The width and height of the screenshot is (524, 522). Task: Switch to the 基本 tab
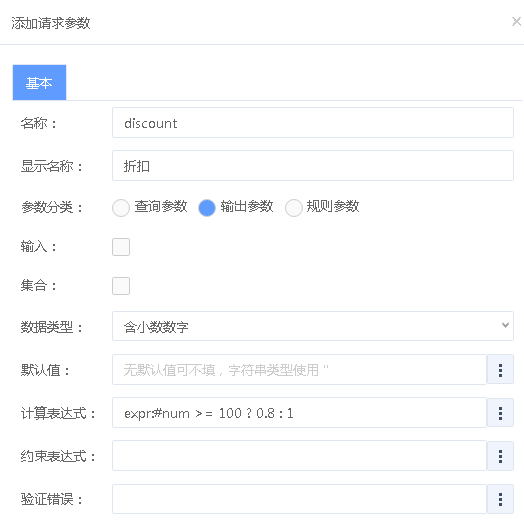pos(39,83)
